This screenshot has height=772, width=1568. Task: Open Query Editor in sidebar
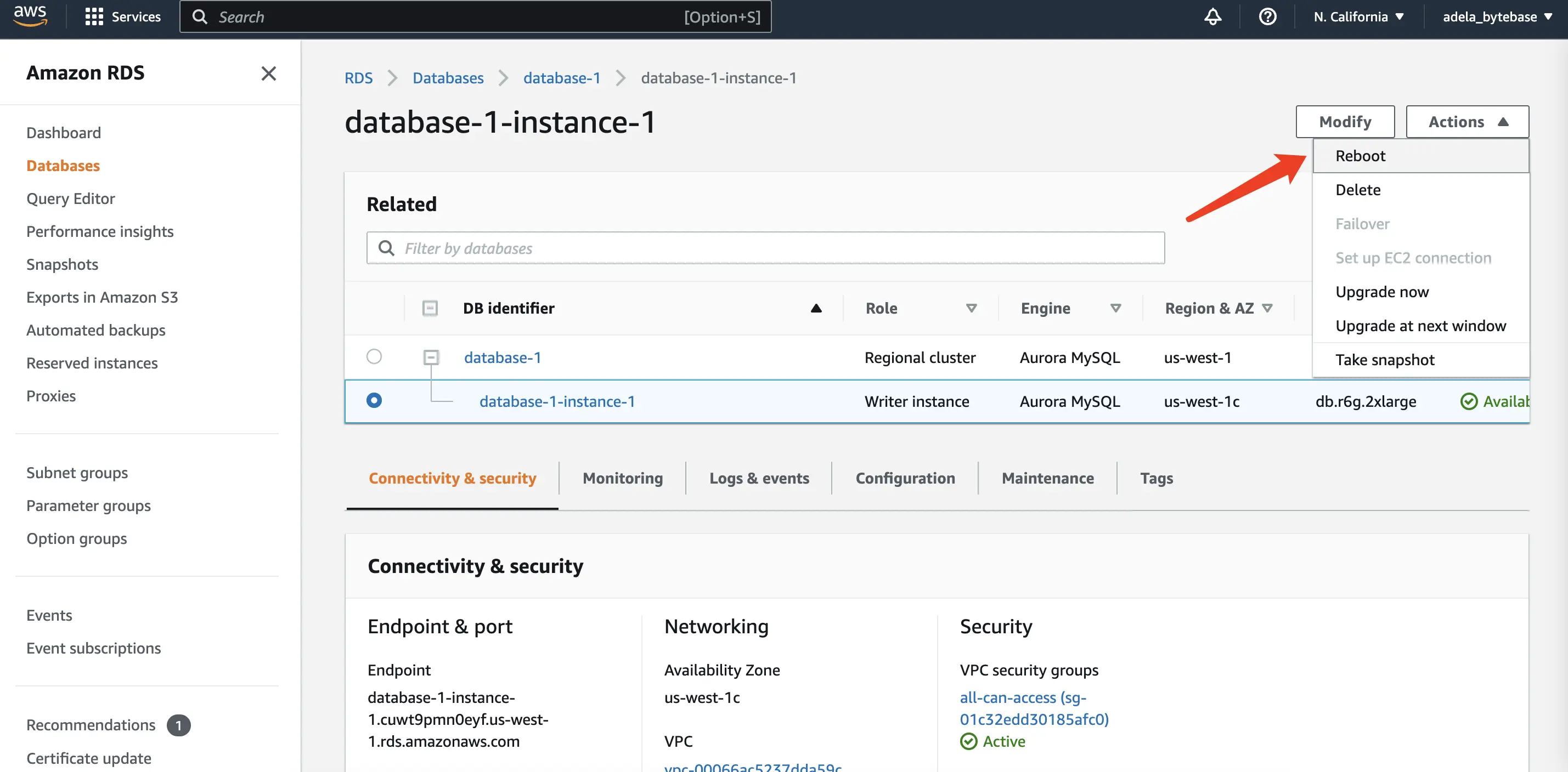[x=70, y=198]
